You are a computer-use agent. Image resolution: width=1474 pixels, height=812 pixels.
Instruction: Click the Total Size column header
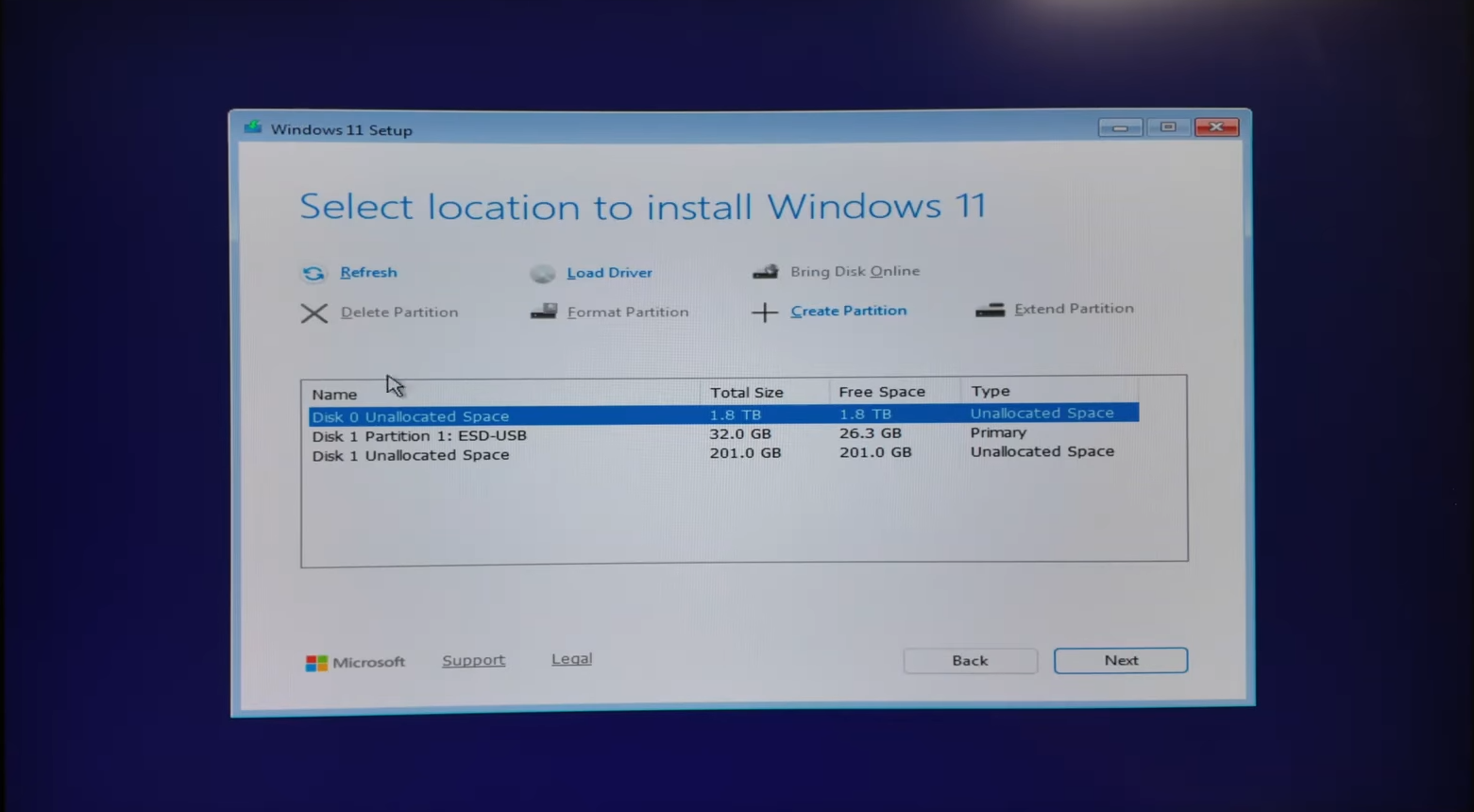(x=765, y=392)
